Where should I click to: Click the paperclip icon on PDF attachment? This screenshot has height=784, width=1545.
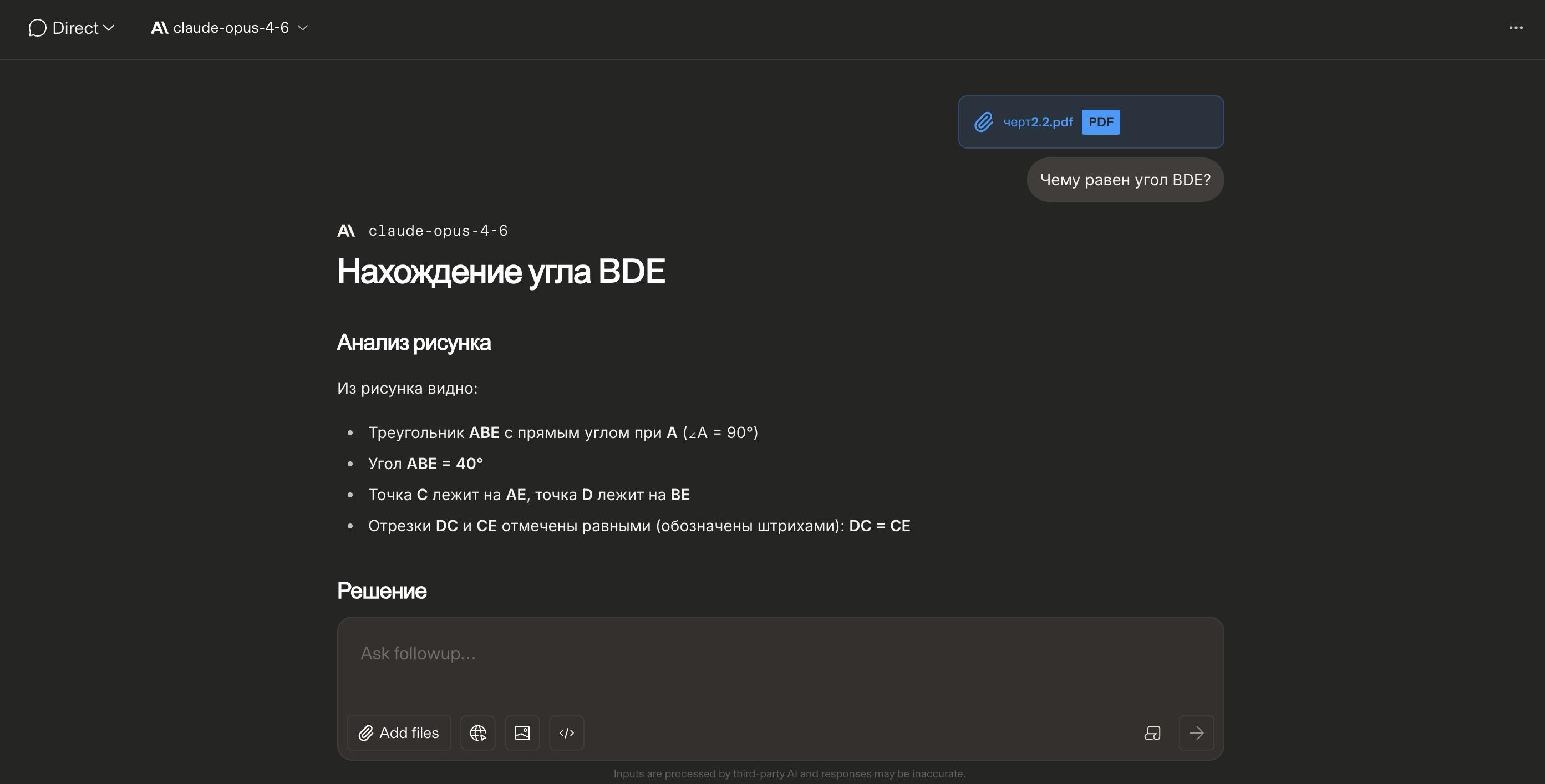click(x=984, y=123)
